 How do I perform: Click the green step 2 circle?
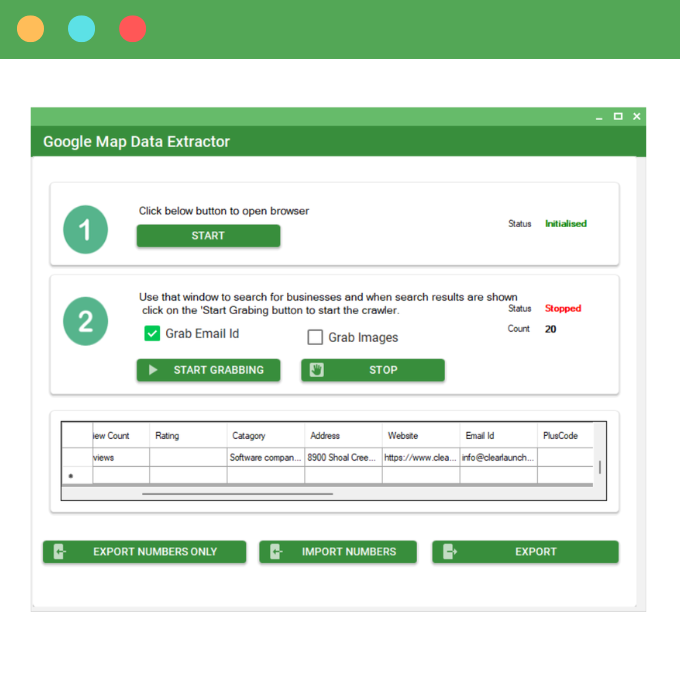[86, 321]
